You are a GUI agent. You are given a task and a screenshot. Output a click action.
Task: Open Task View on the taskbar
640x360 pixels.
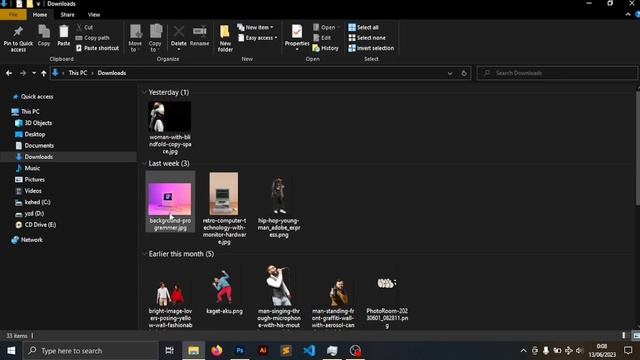point(169,351)
